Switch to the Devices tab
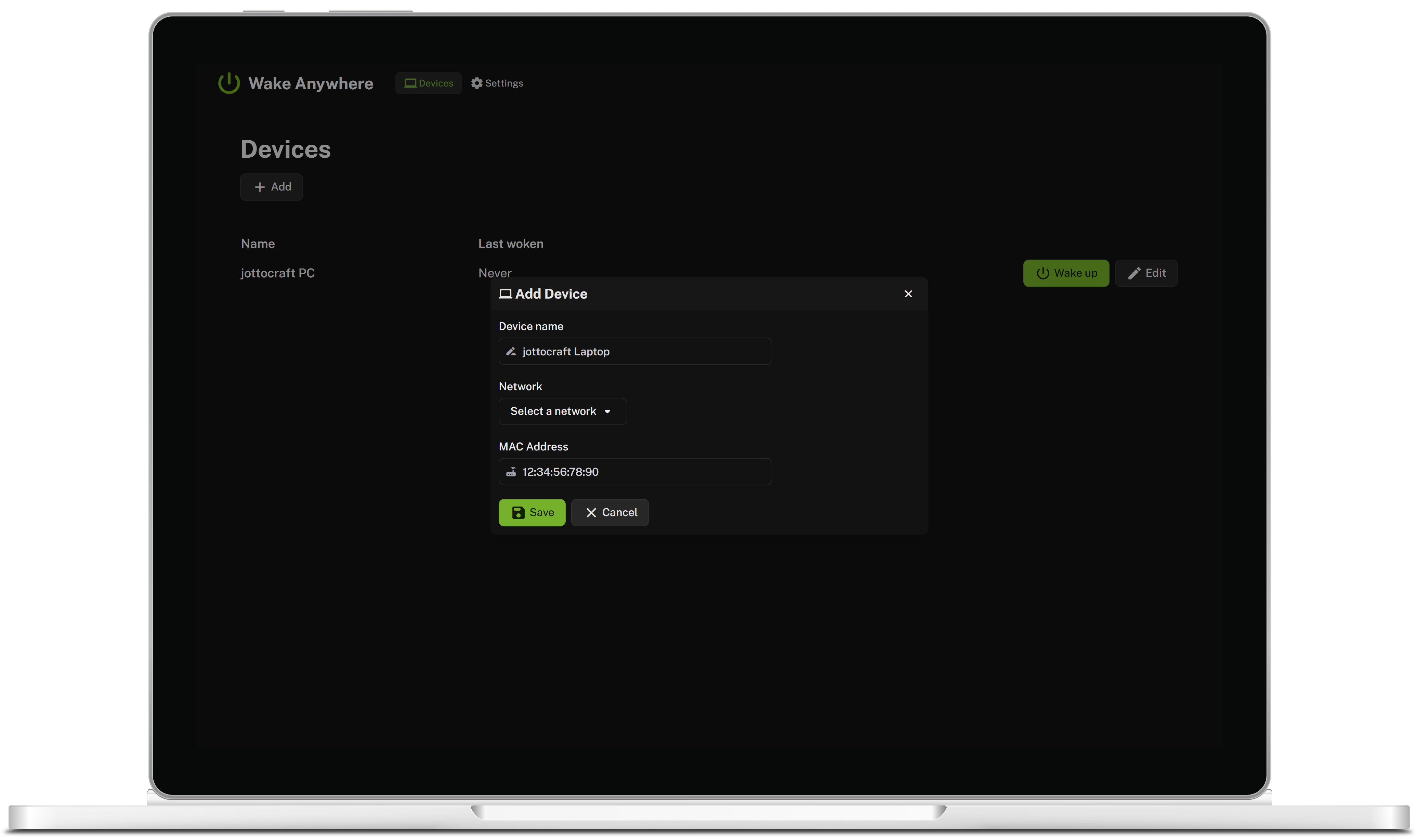This screenshot has height=840, width=1417. (428, 83)
